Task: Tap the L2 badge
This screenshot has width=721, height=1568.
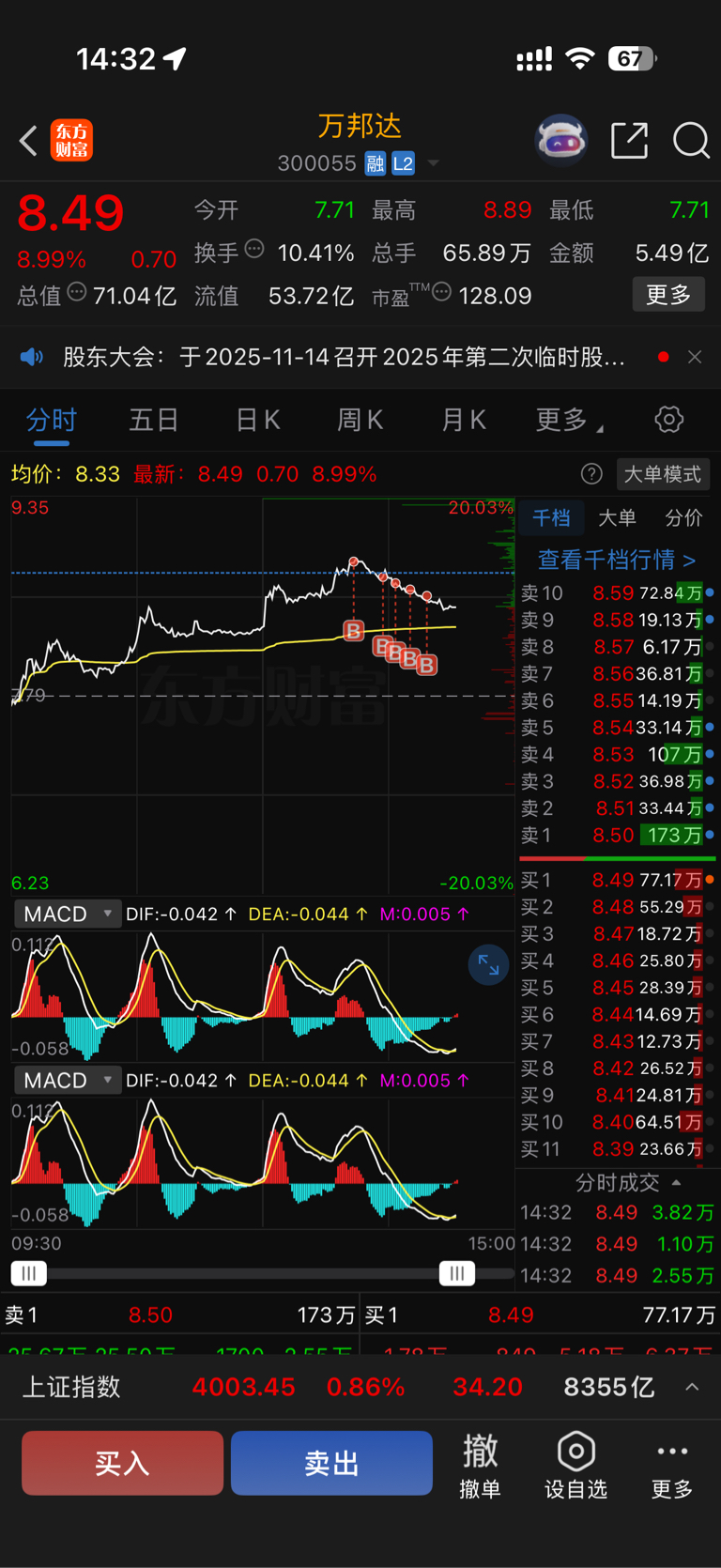Action: [403, 163]
